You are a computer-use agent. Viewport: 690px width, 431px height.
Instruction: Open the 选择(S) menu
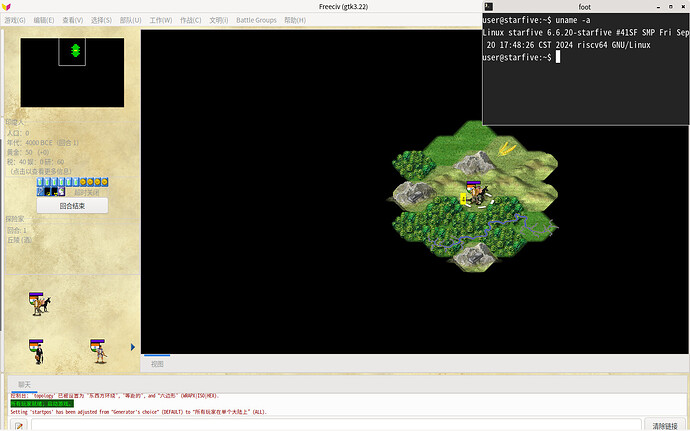click(101, 20)
